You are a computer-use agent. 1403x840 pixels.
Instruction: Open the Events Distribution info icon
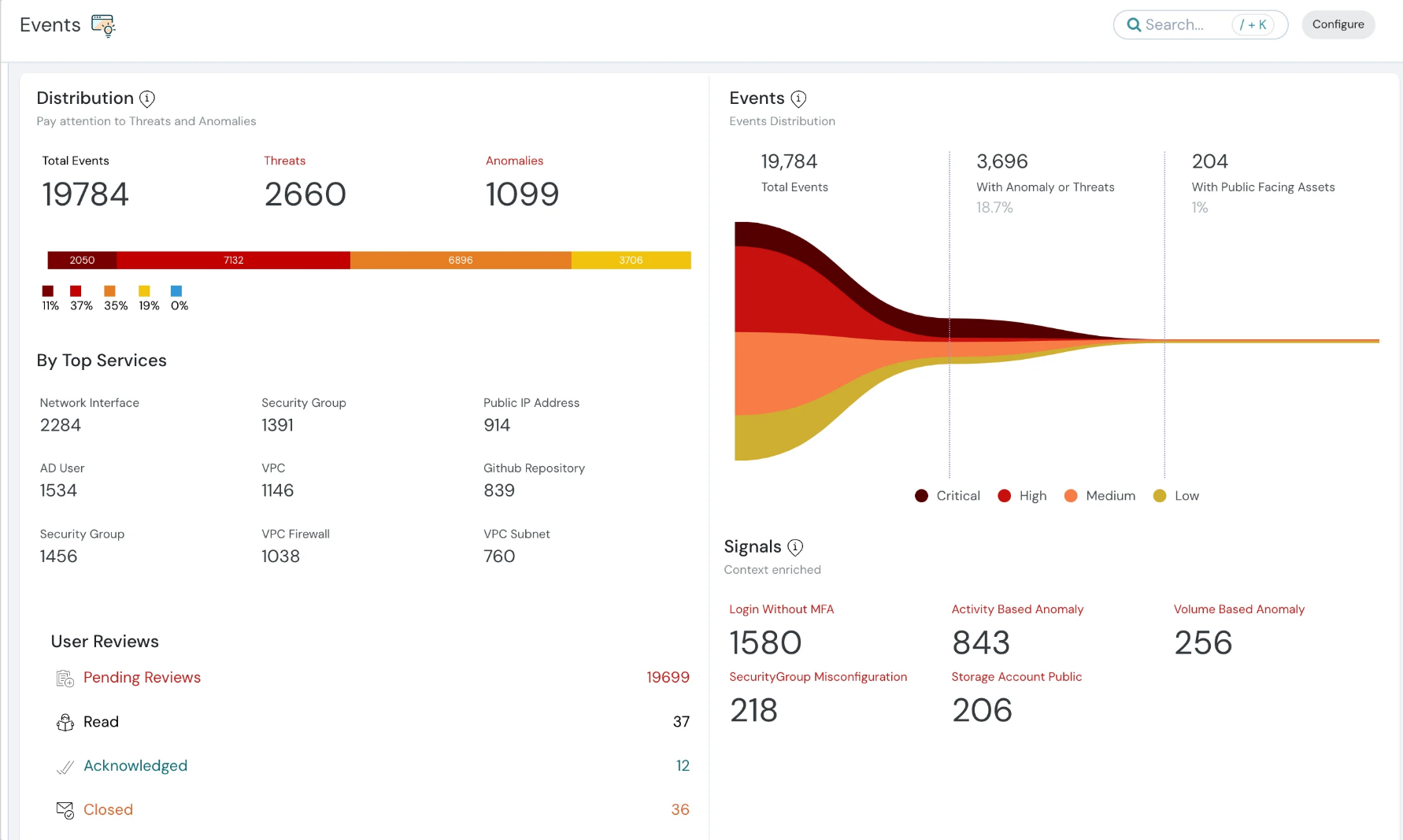798,98
